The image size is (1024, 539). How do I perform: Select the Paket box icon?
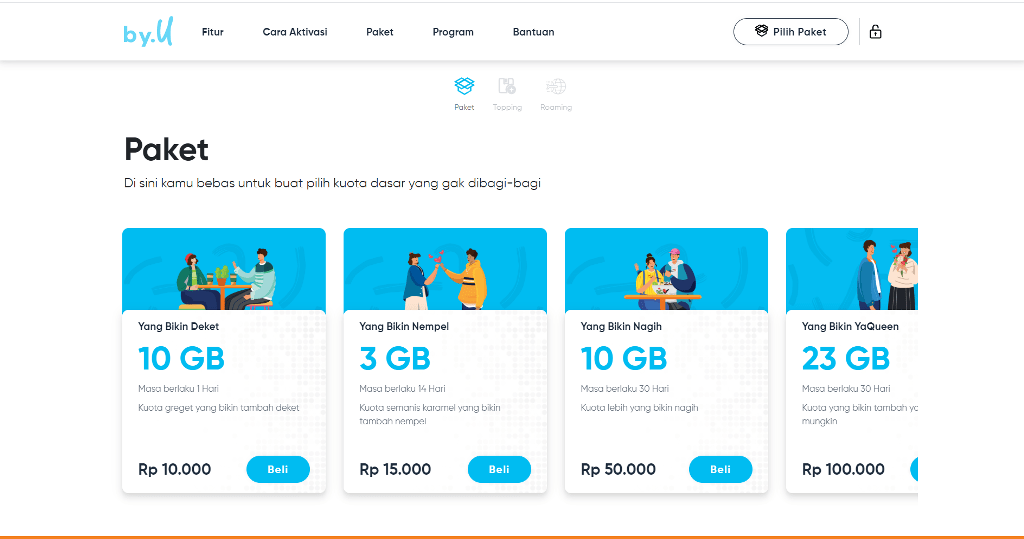(x=464, y=86)
